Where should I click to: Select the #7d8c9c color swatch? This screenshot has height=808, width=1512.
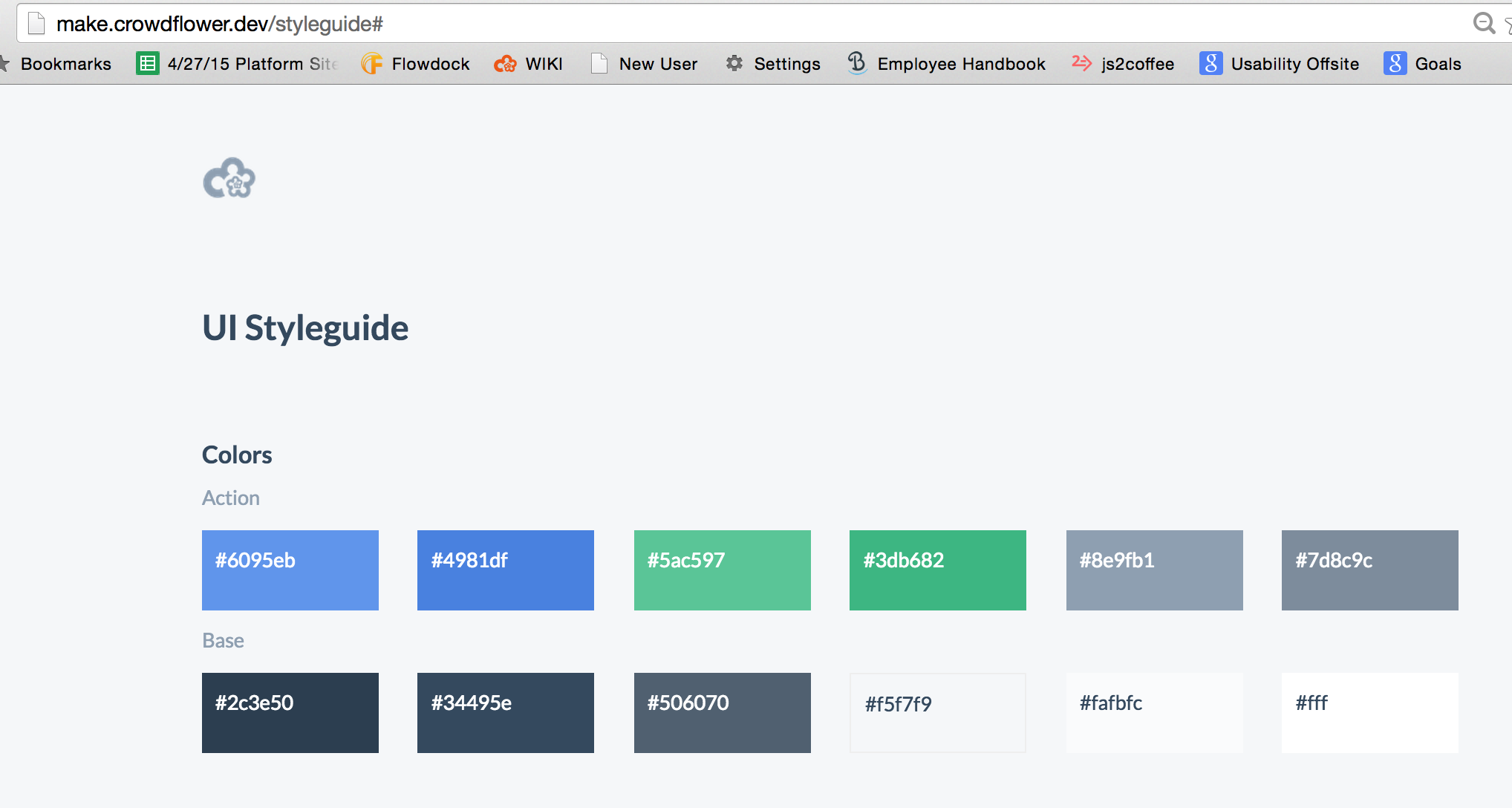(x=1370, y=570)
